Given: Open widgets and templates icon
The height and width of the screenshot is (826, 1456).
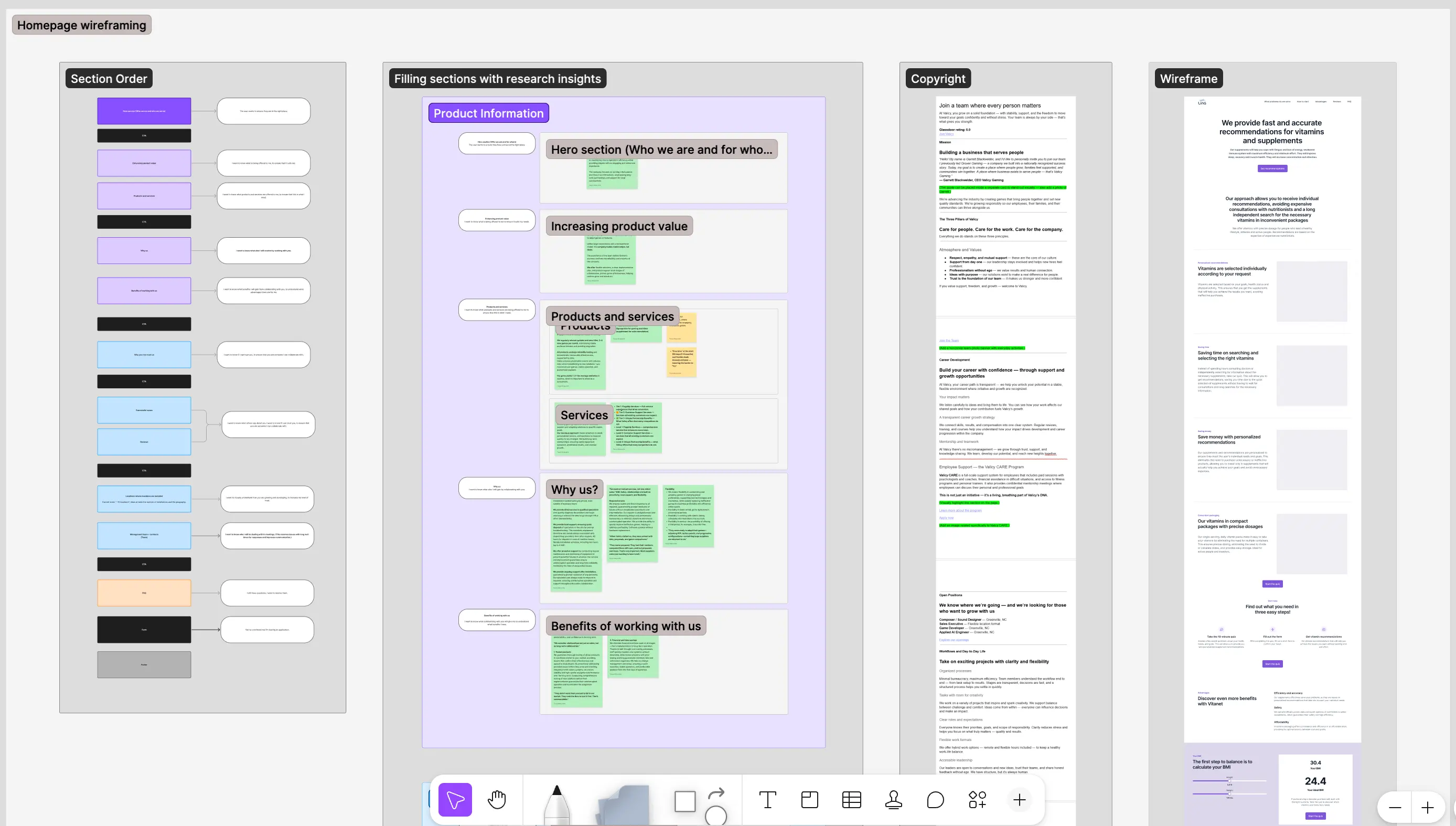Looking at the screenshot, I should (978, 800).
